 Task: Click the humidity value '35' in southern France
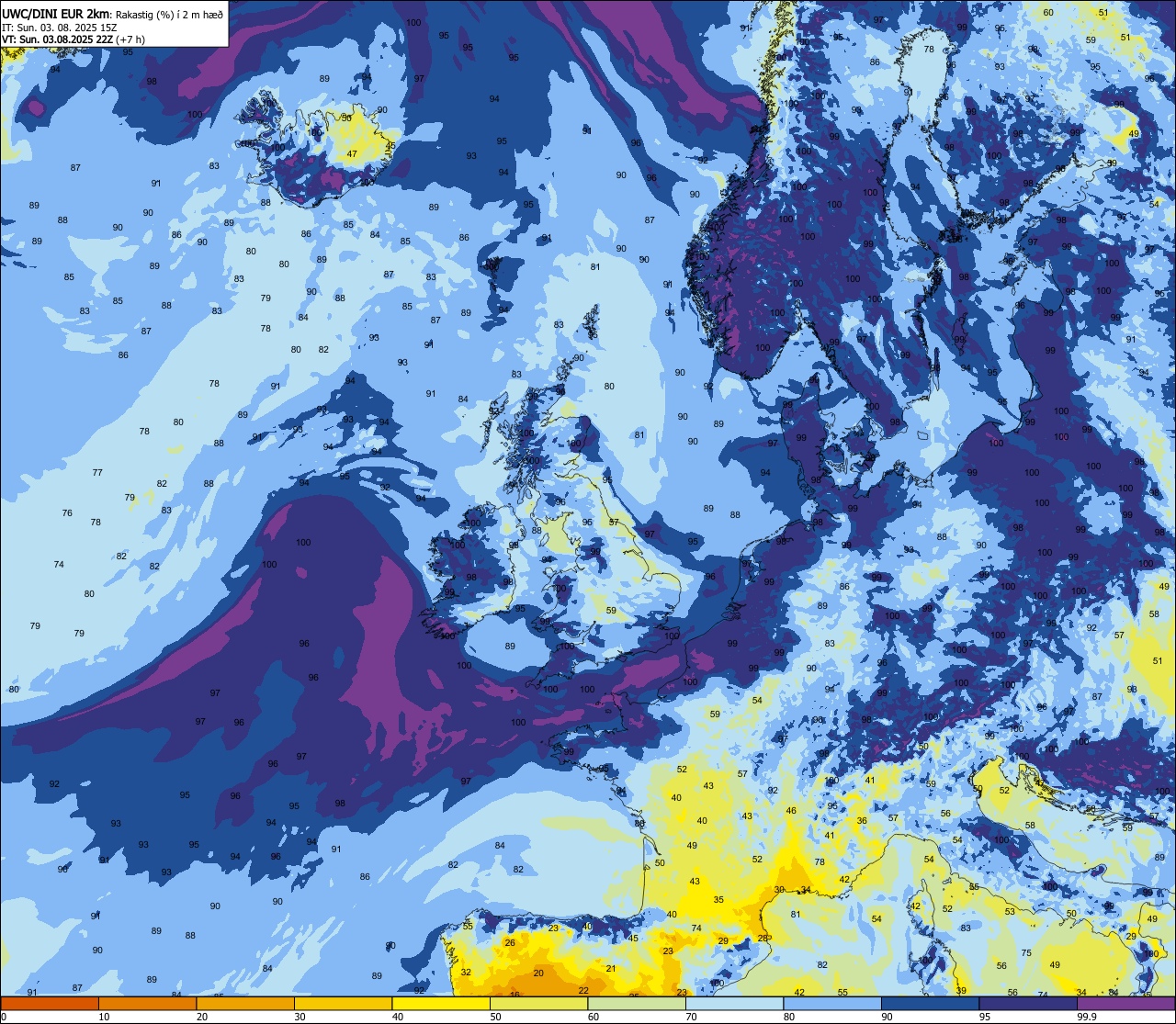coord(718,900)
